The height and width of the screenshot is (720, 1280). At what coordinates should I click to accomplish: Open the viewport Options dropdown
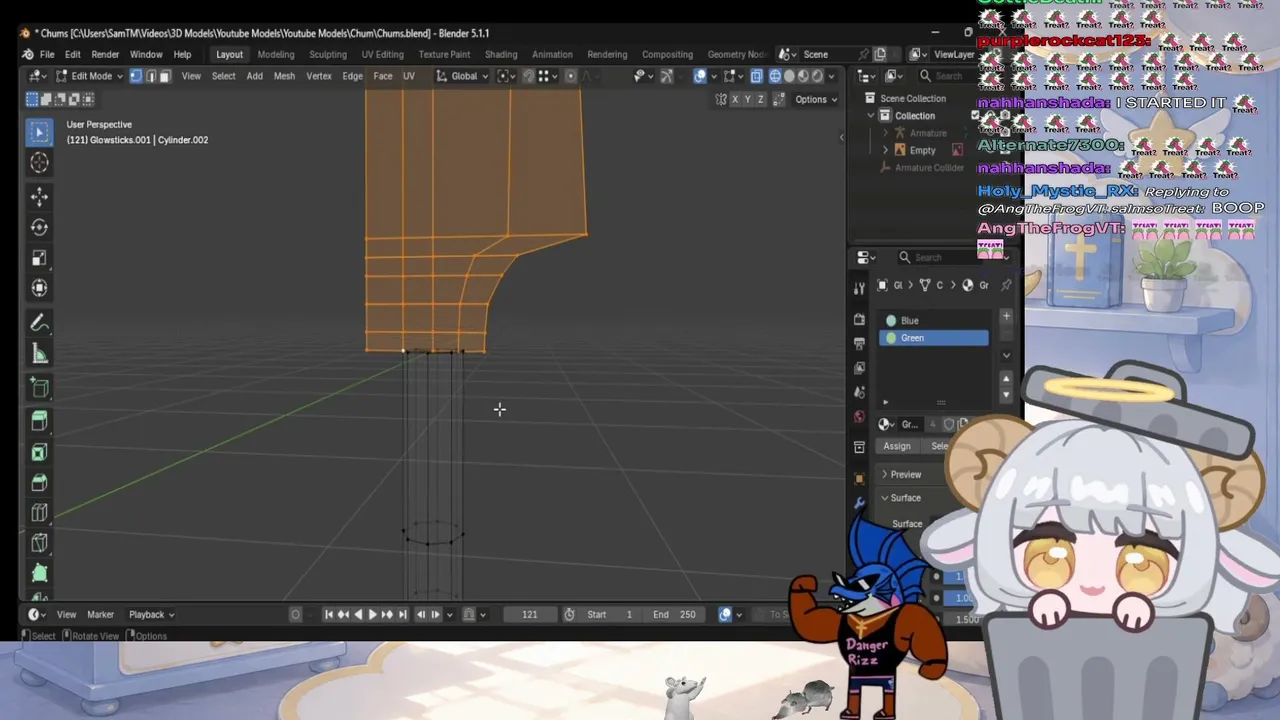tap(816, 99)
